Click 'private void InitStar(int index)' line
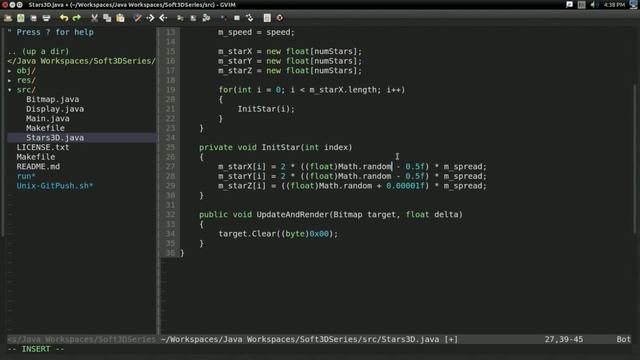Screen dimensions: 640x360 coord(276,147)
